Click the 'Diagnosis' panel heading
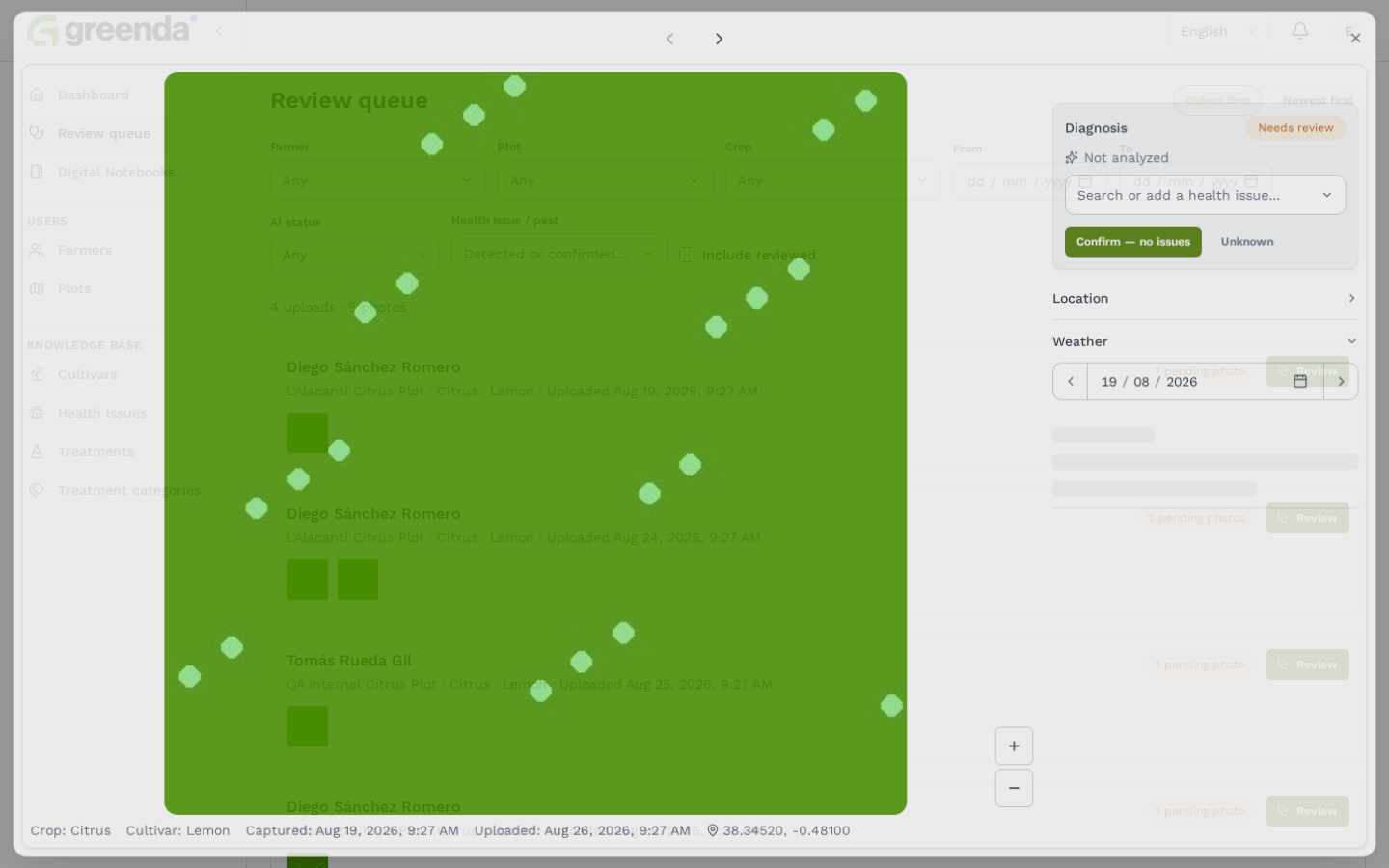 (1096, 128)
